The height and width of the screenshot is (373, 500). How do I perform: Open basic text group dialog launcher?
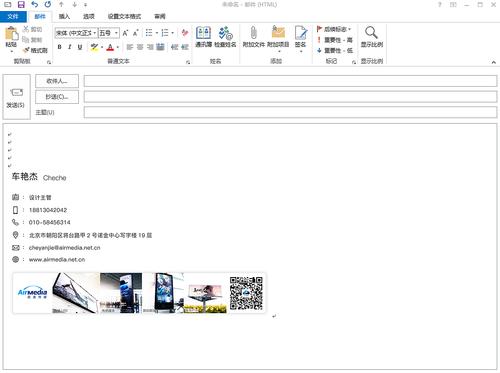pos(188,62)
